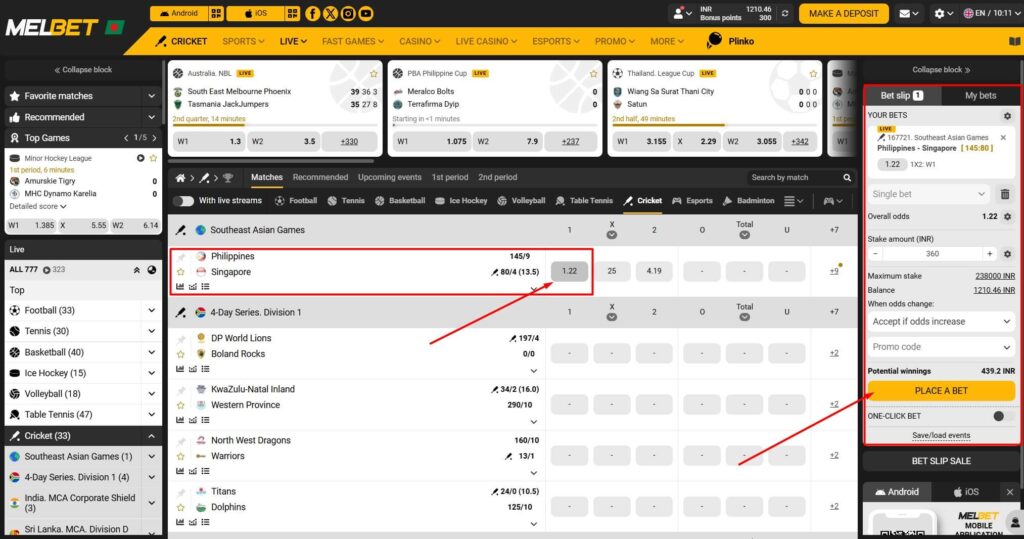Collapse the left sidebar block
1024x539 pixels.
[x=83, y=70]
